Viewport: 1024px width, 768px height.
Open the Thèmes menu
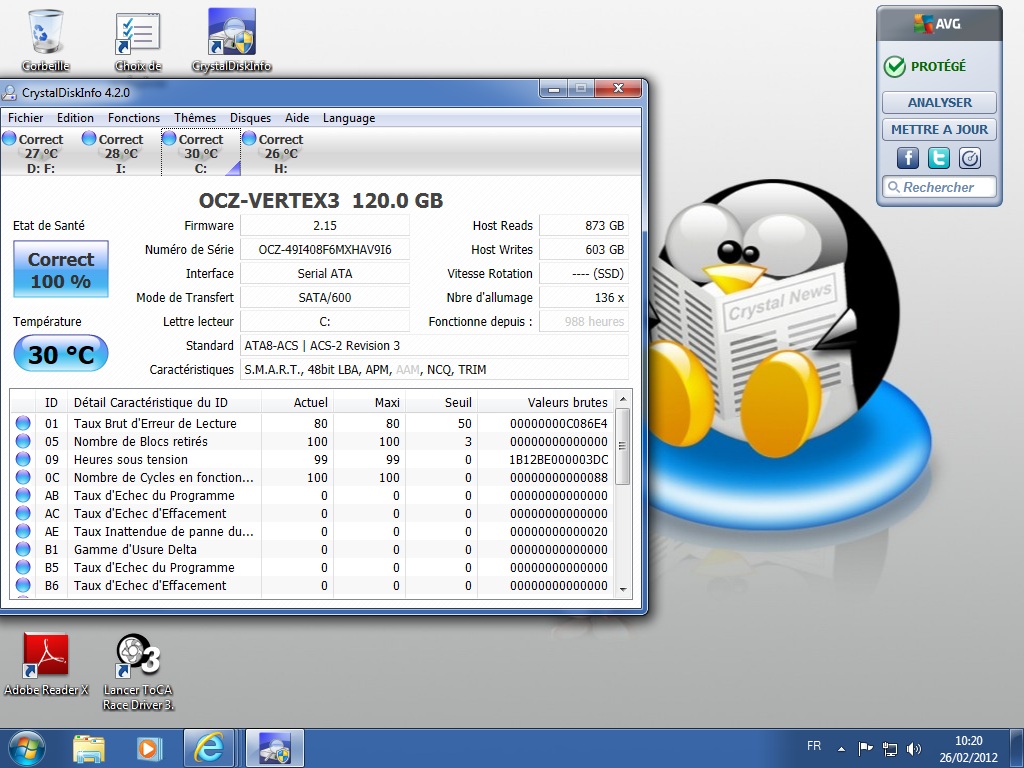click(195, 118)
